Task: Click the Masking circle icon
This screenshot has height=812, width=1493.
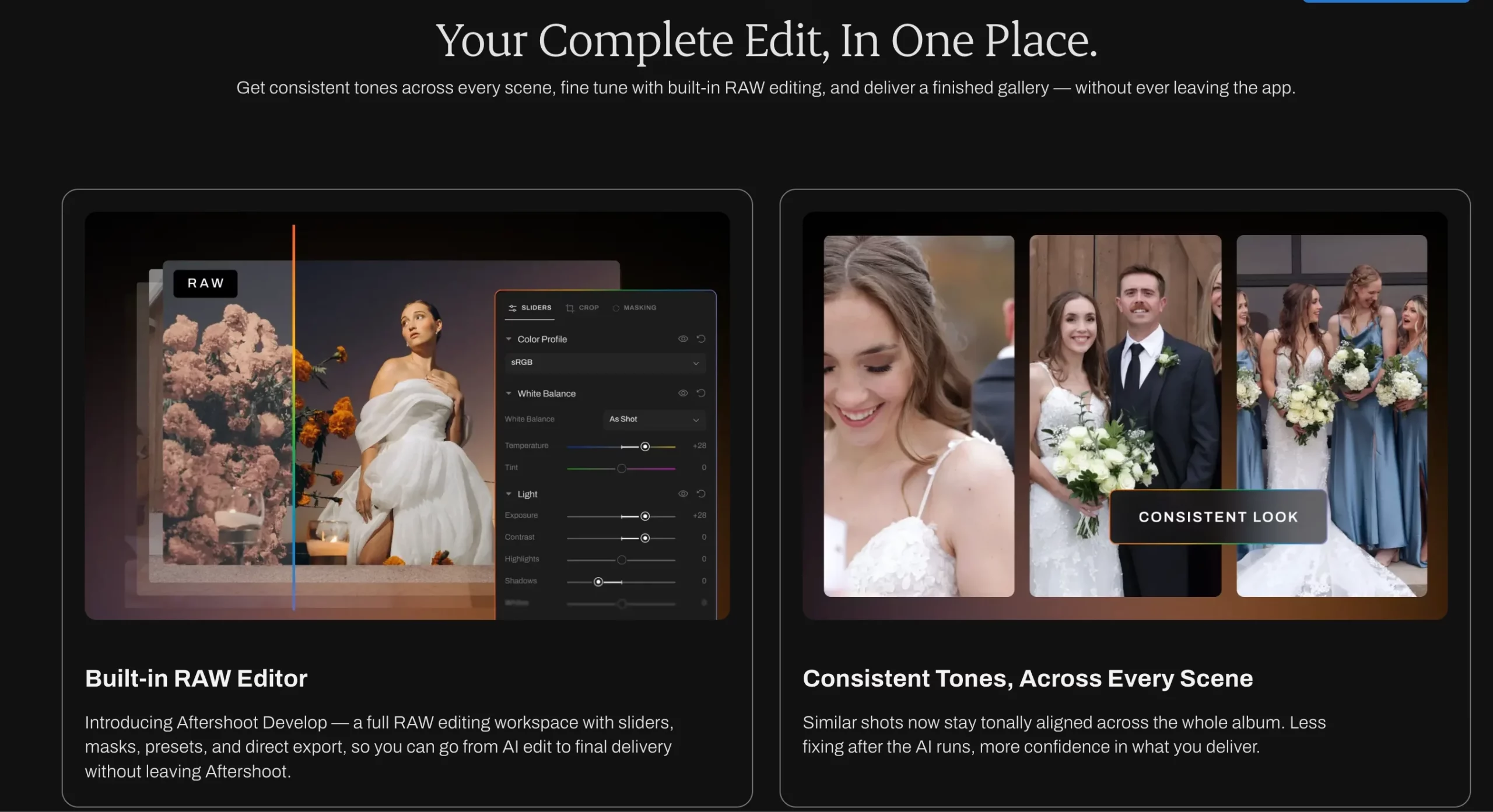Action: pyautogui.click(x=616, y=308)
